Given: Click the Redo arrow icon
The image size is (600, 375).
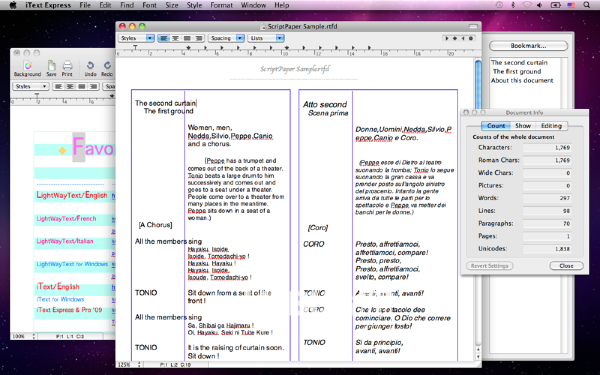Looking at the screenshot, I should click(x=107, y=65).
